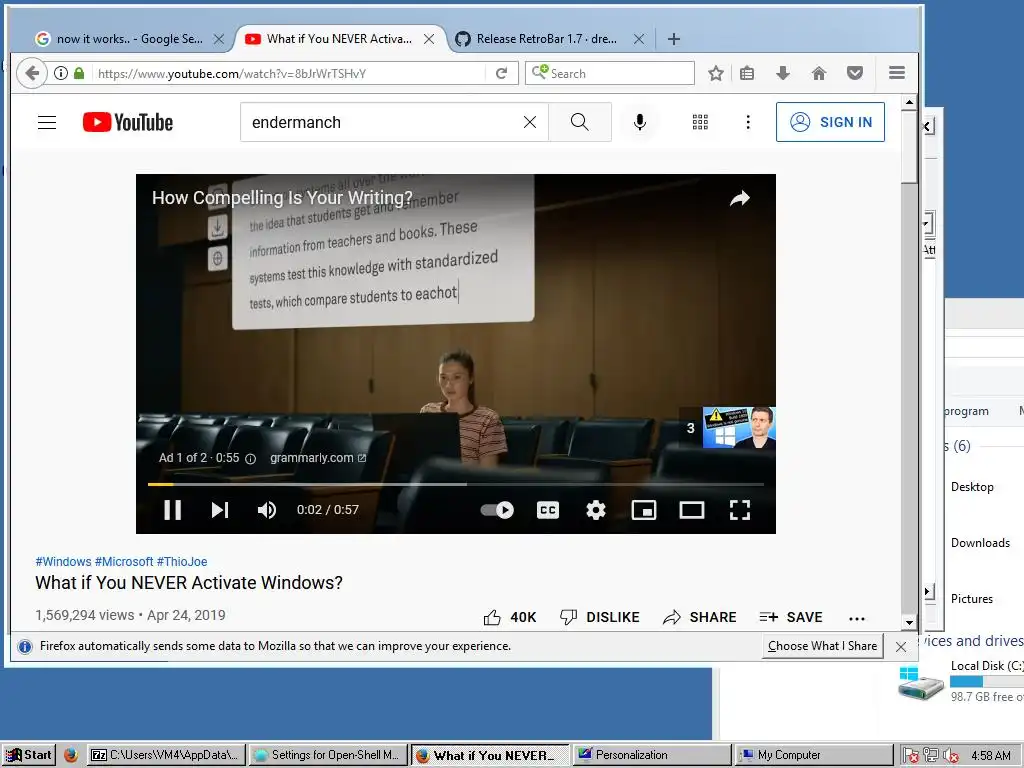Open a new Firefox tab

click(x=674, y=39)
